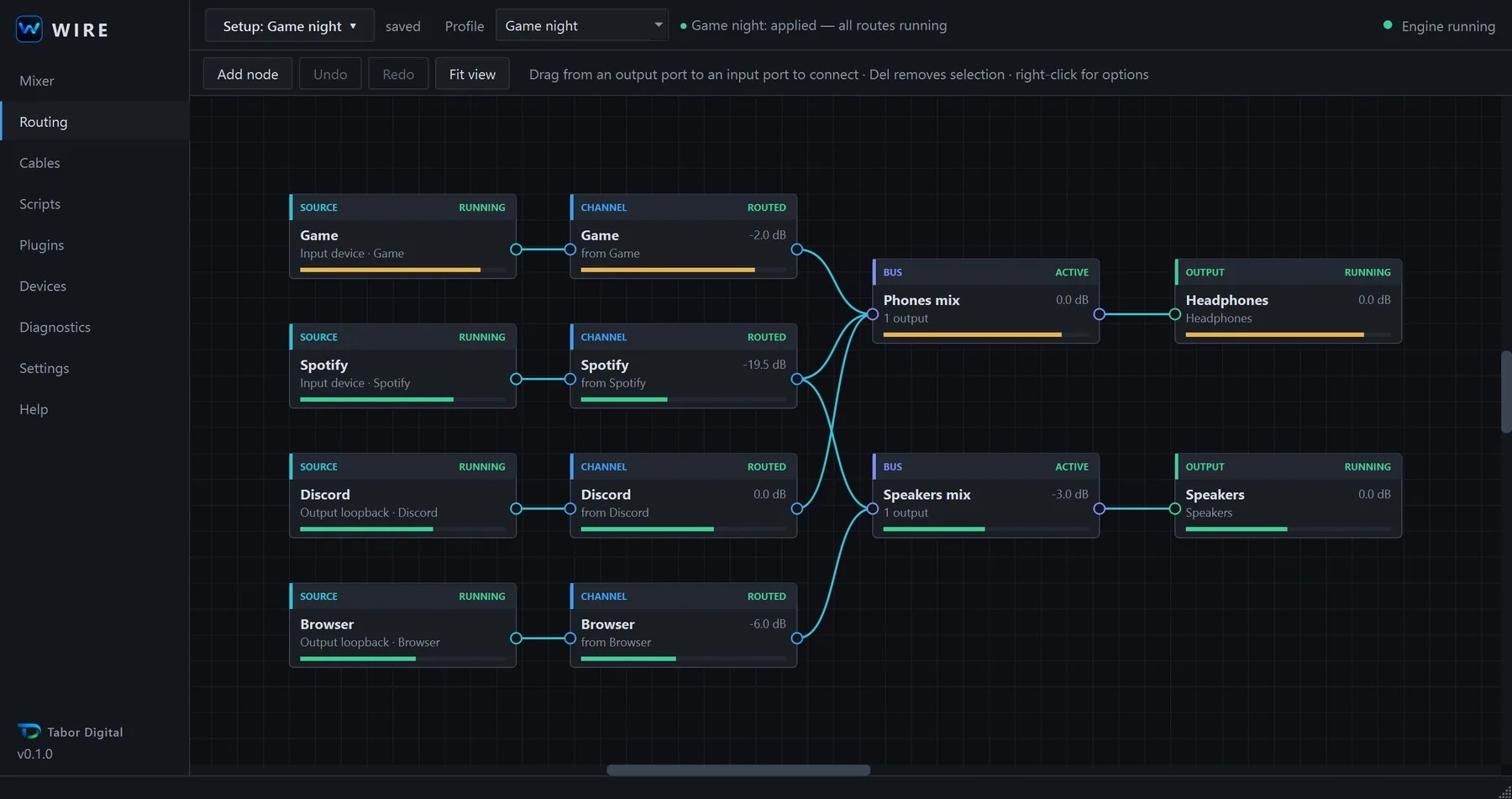
Task: Open the Diagnostics page
Action: tap(94, 328)
